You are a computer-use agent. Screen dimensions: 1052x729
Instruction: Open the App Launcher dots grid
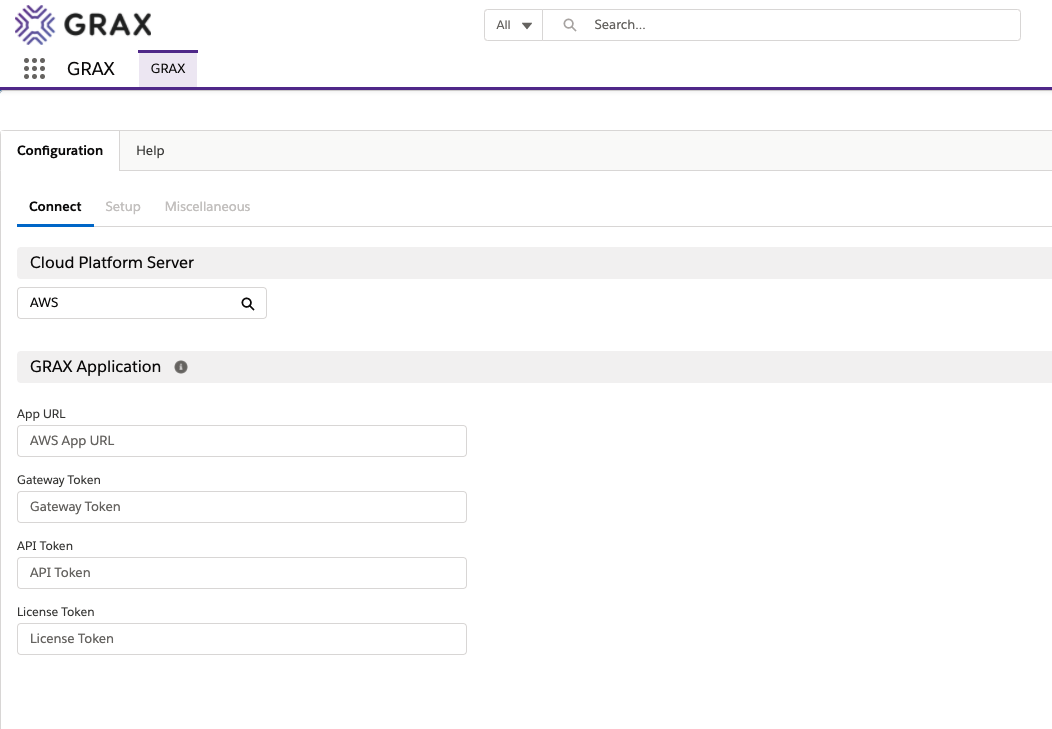click(x=34, y=68)
